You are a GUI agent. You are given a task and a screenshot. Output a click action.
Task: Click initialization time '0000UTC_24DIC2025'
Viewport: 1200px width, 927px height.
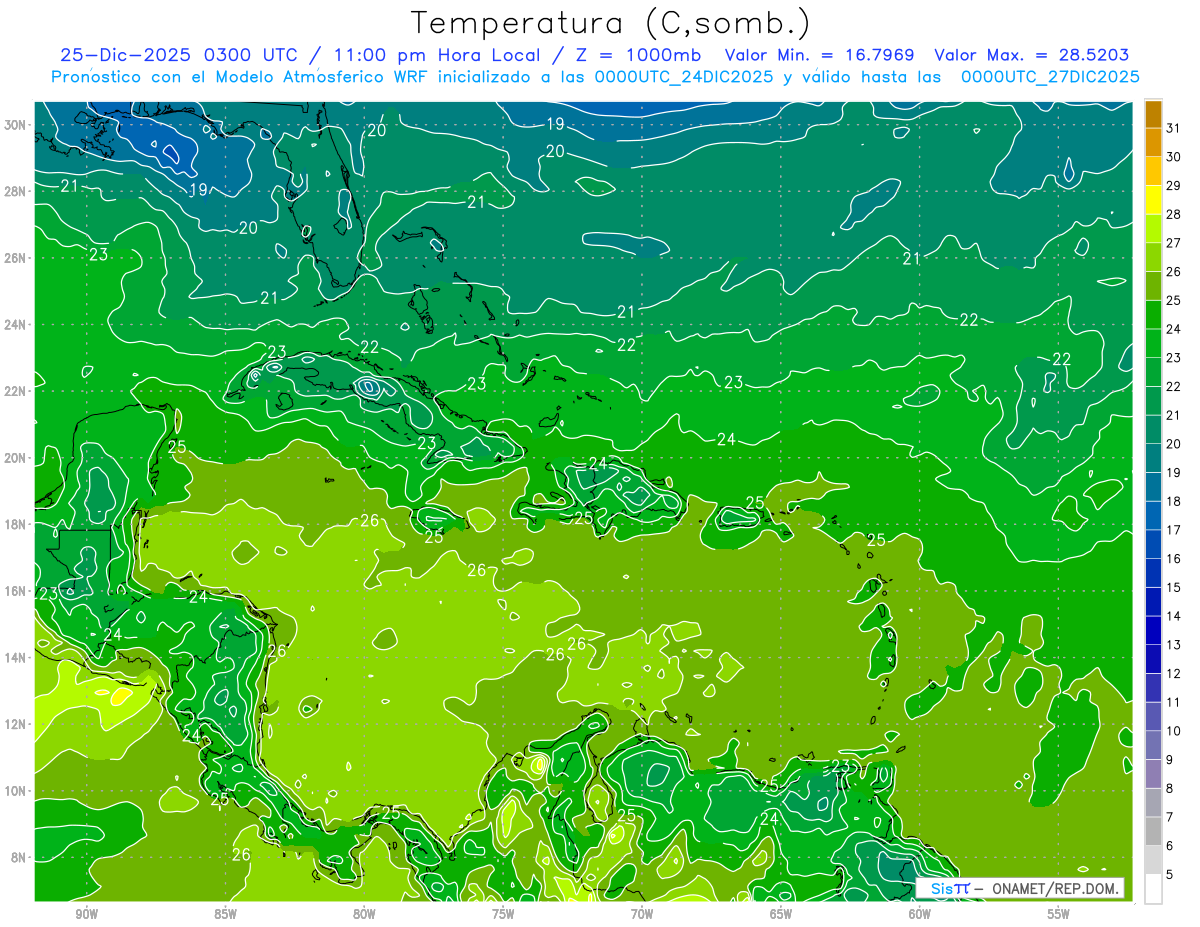tap(684, 76)
